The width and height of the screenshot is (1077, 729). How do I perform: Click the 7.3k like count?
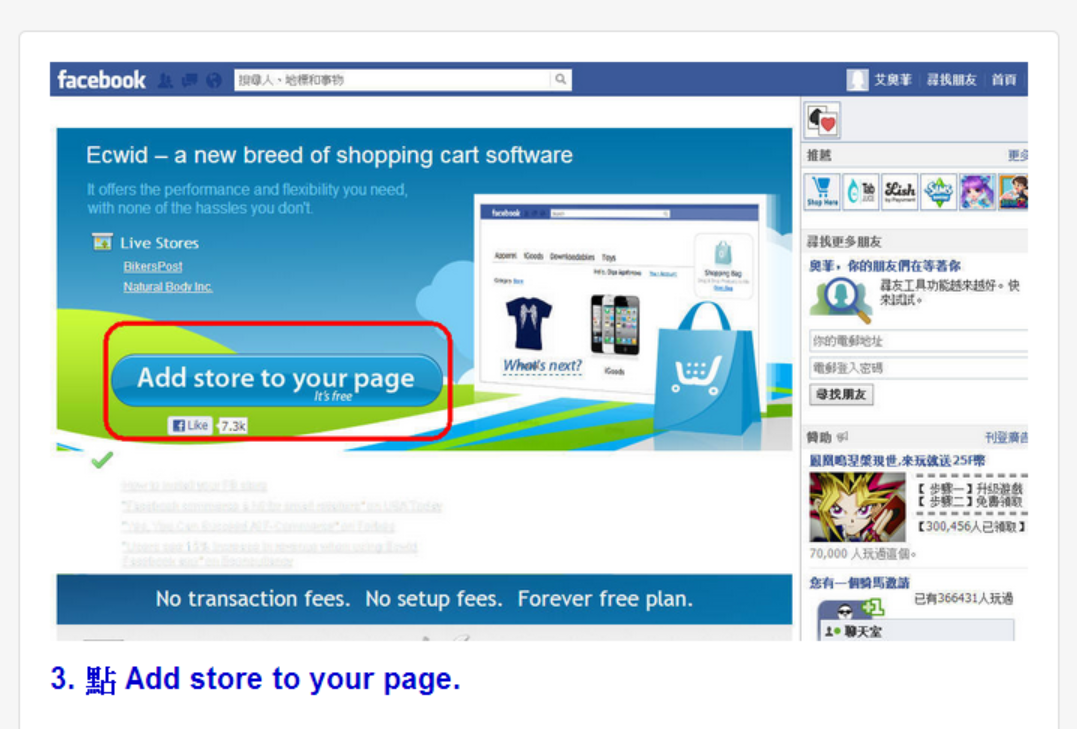[x=232, y=426]
